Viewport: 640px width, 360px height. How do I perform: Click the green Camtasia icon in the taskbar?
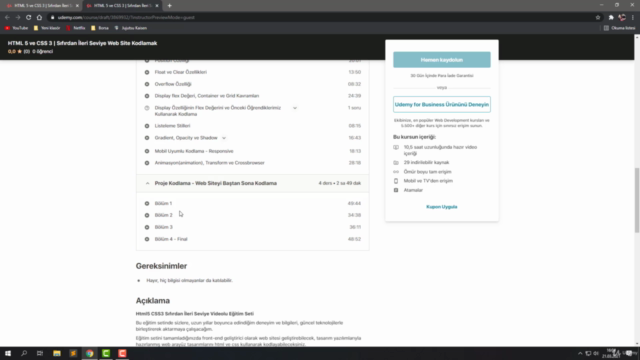pyautogui.click(x=106, y=353)
